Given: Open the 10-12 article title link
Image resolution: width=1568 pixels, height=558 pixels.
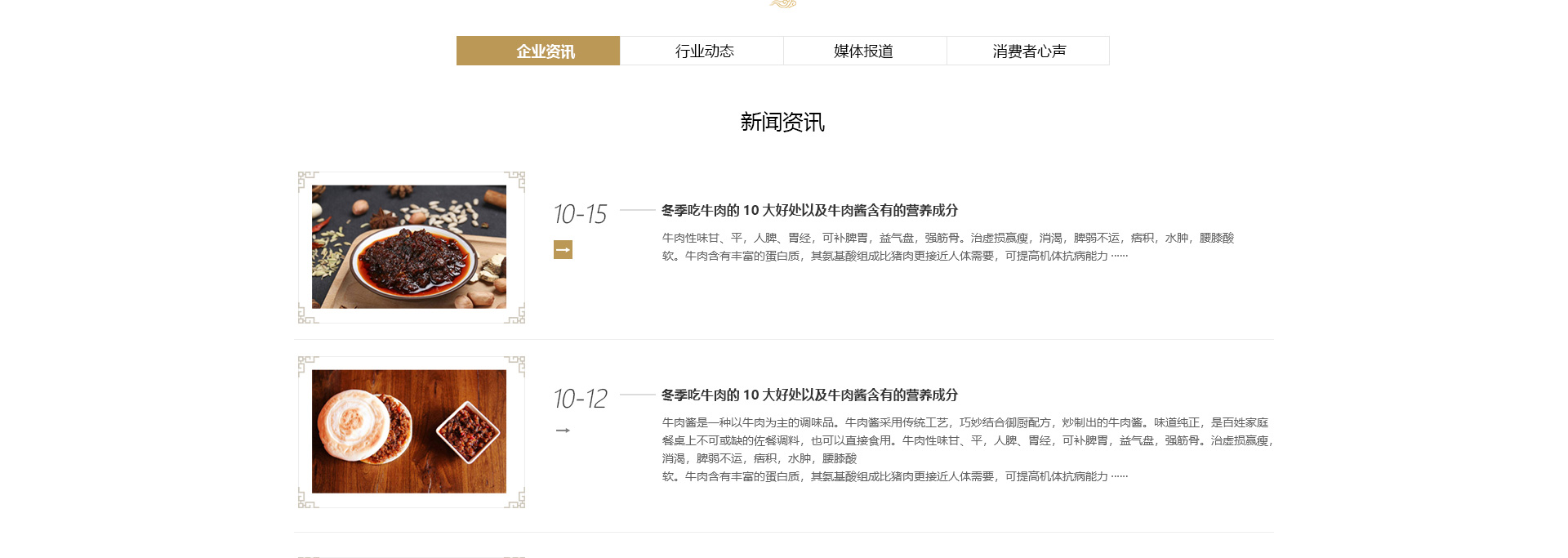Looking at the screenshot, I should click(809, 395).
